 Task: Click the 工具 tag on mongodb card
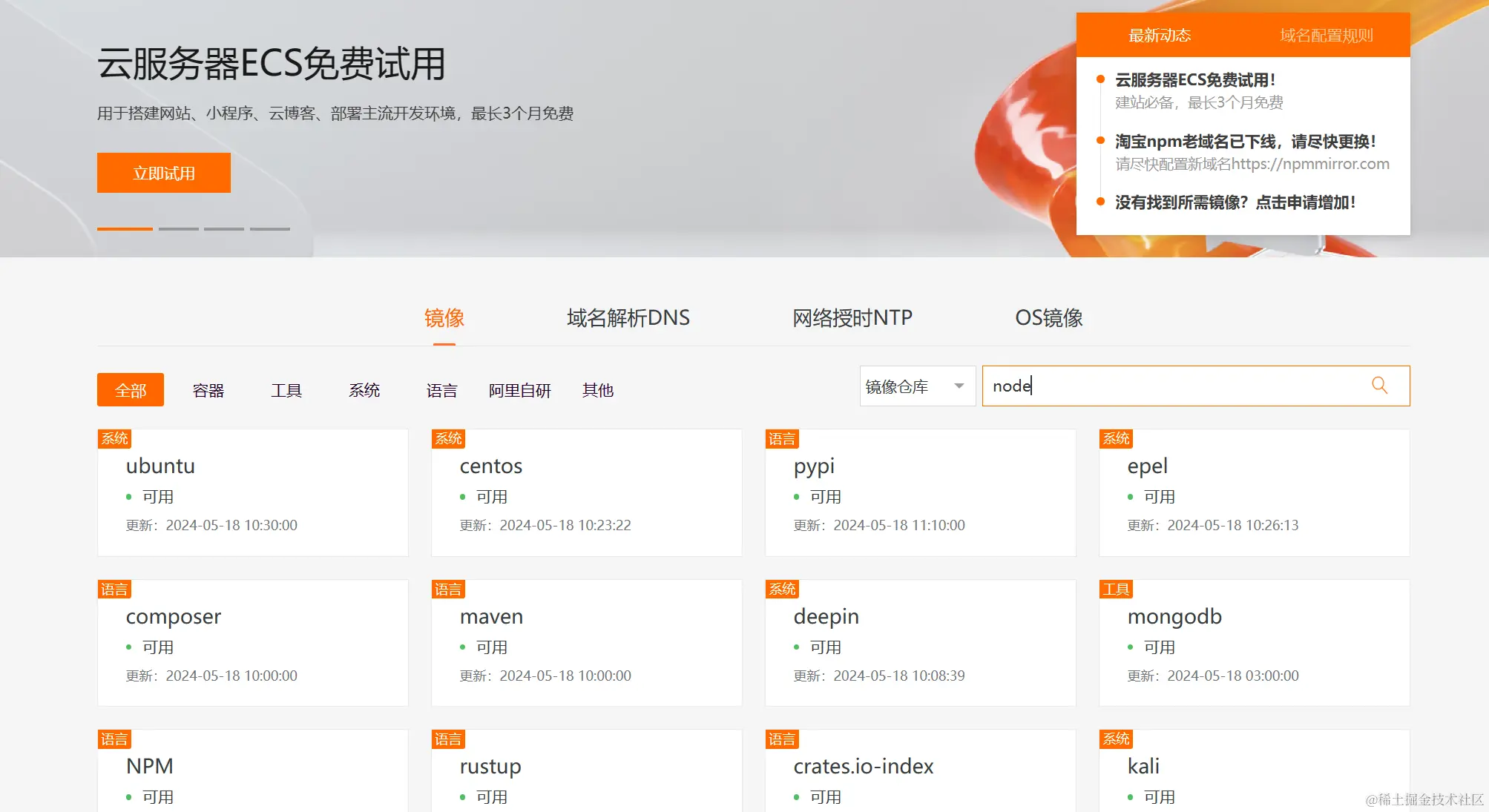tap(1116, 590)
